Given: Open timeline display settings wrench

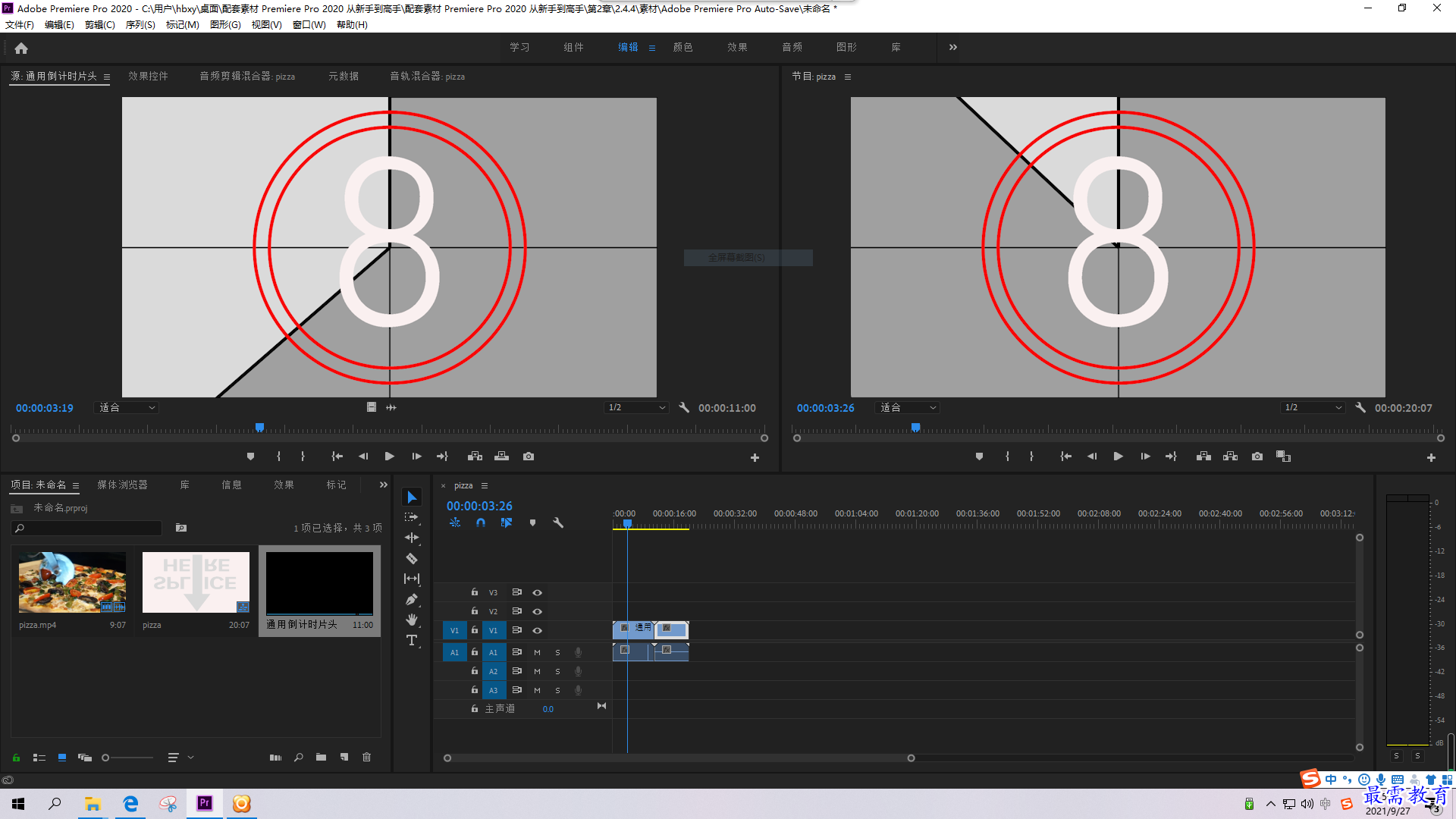Looking at the screenshot, I should [x=558, y=523].
